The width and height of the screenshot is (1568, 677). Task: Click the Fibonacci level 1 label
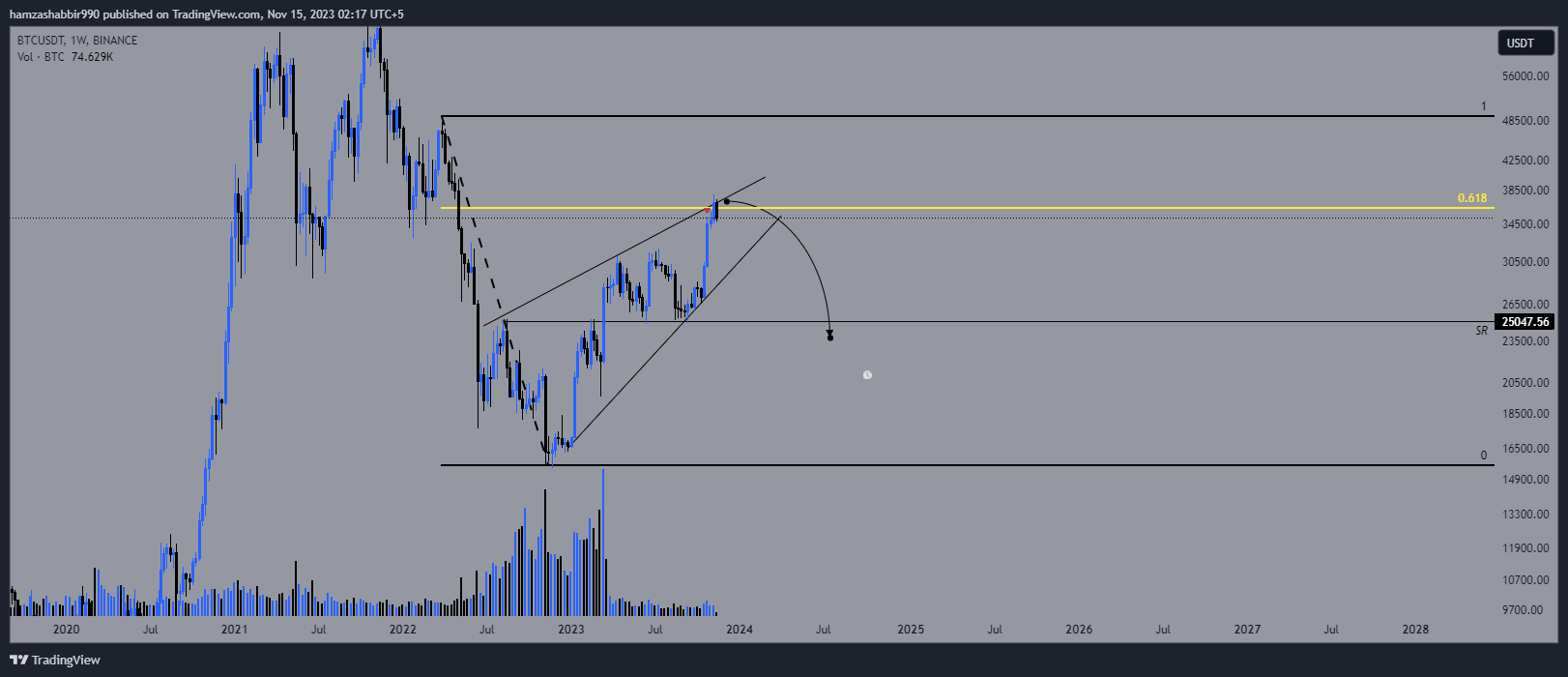(1484, 106)
